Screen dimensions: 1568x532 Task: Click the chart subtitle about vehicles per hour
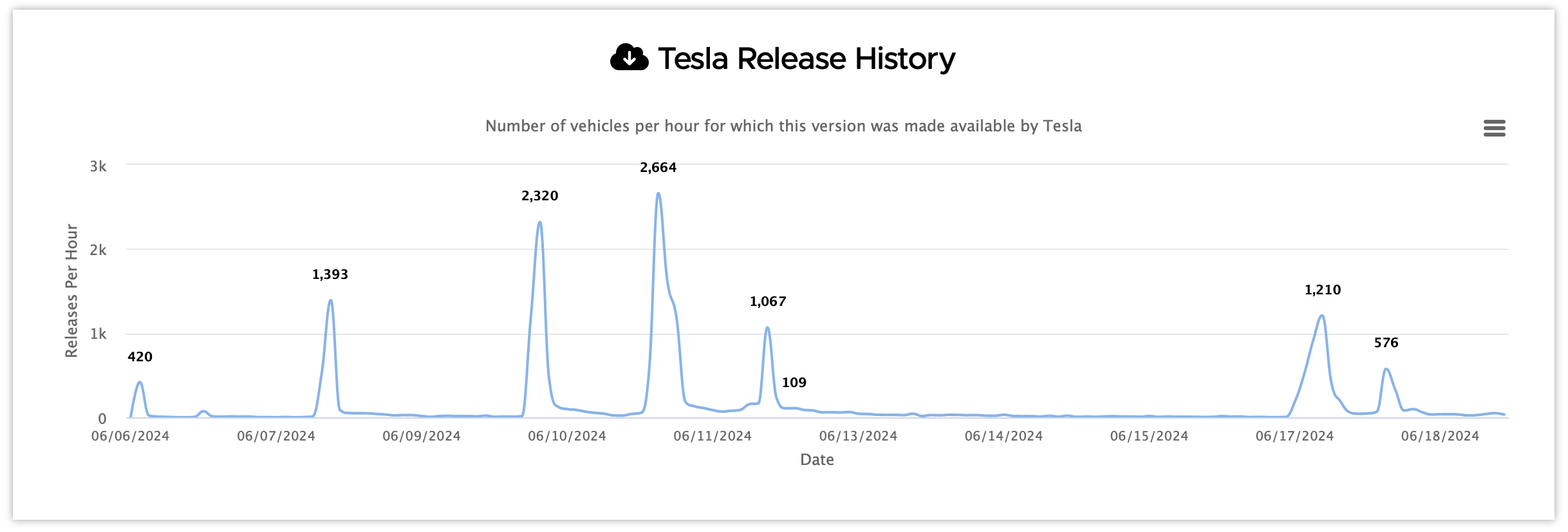[783, 126]
